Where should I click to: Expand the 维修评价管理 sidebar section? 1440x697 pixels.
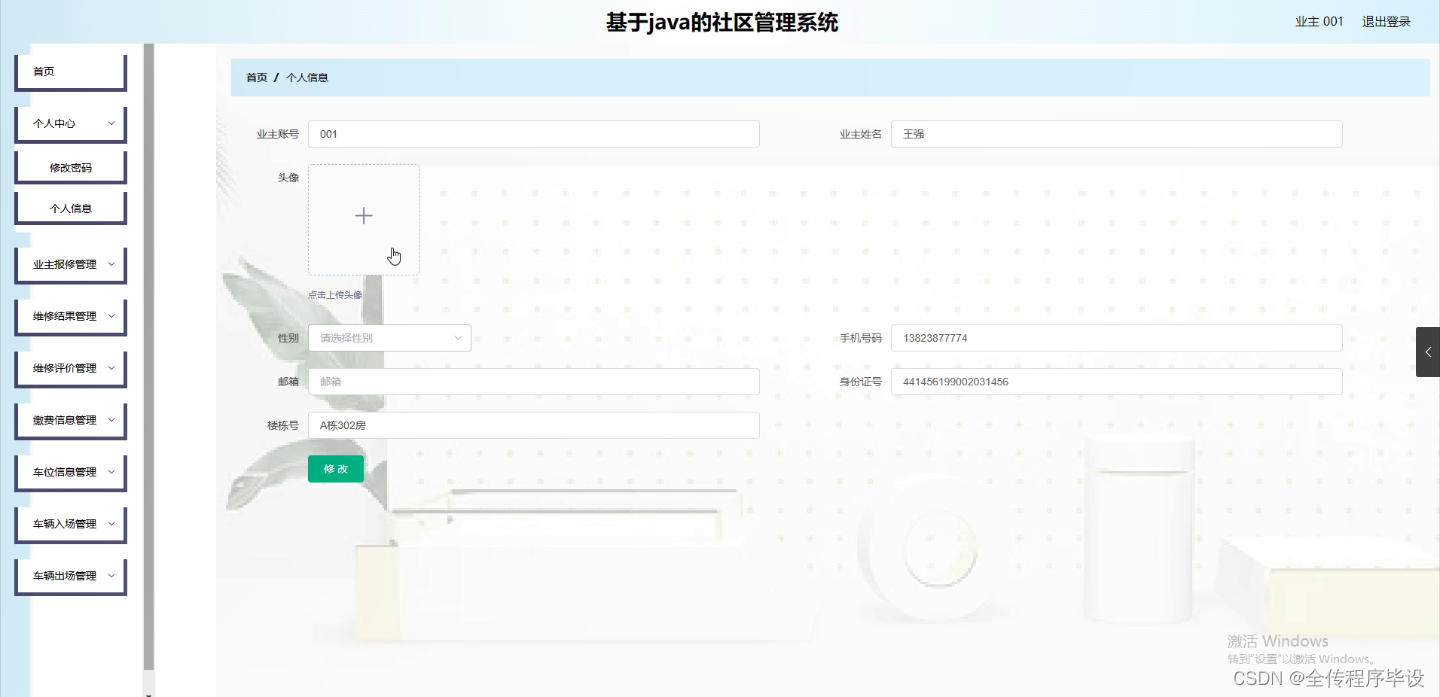tap(70, 368)
